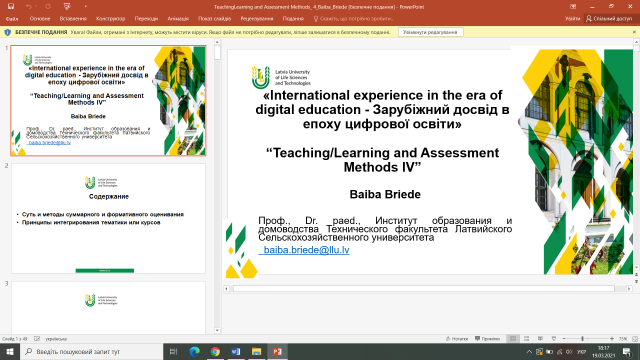Open Ribbon display options icon

point(573,7)
